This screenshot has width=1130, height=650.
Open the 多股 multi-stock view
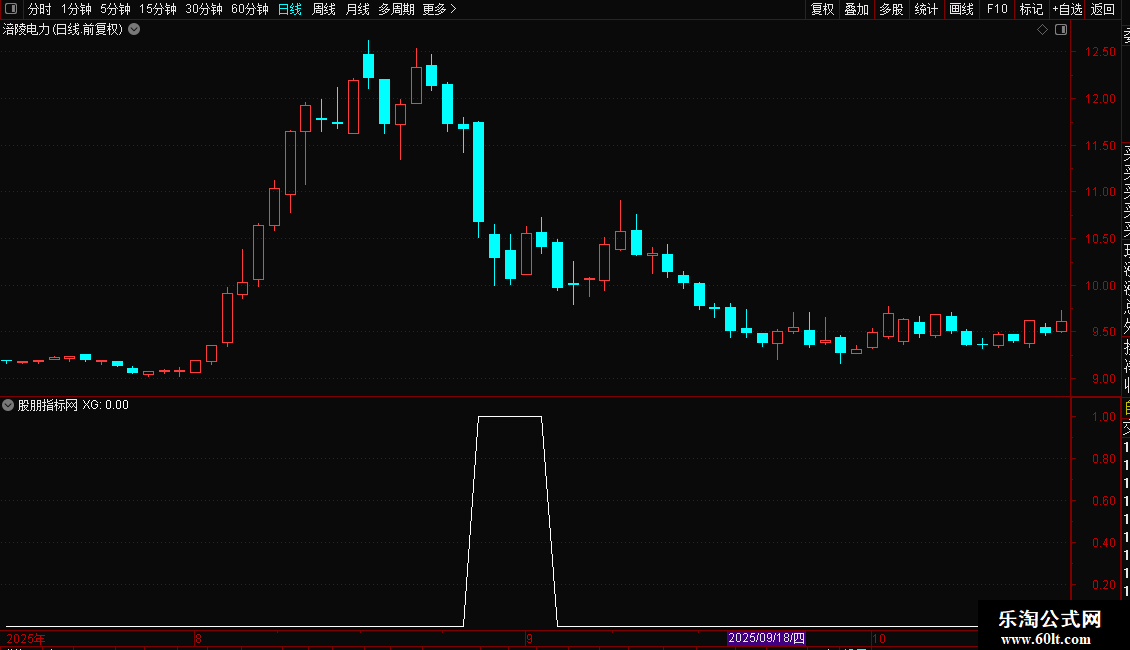point(891,9)
